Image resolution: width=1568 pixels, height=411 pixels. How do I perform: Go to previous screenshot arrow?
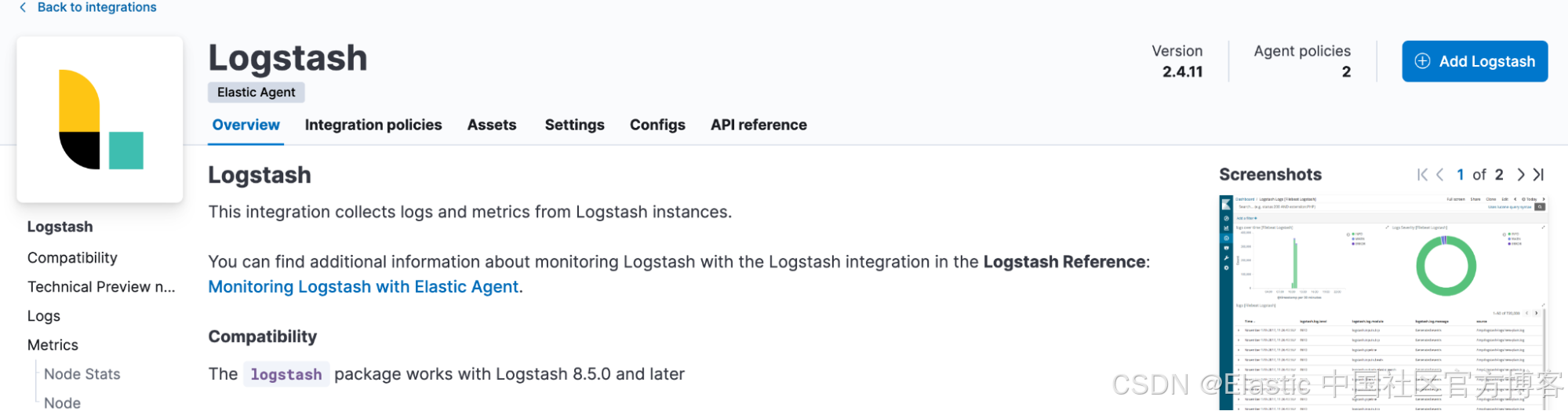tap(1440, 175)
